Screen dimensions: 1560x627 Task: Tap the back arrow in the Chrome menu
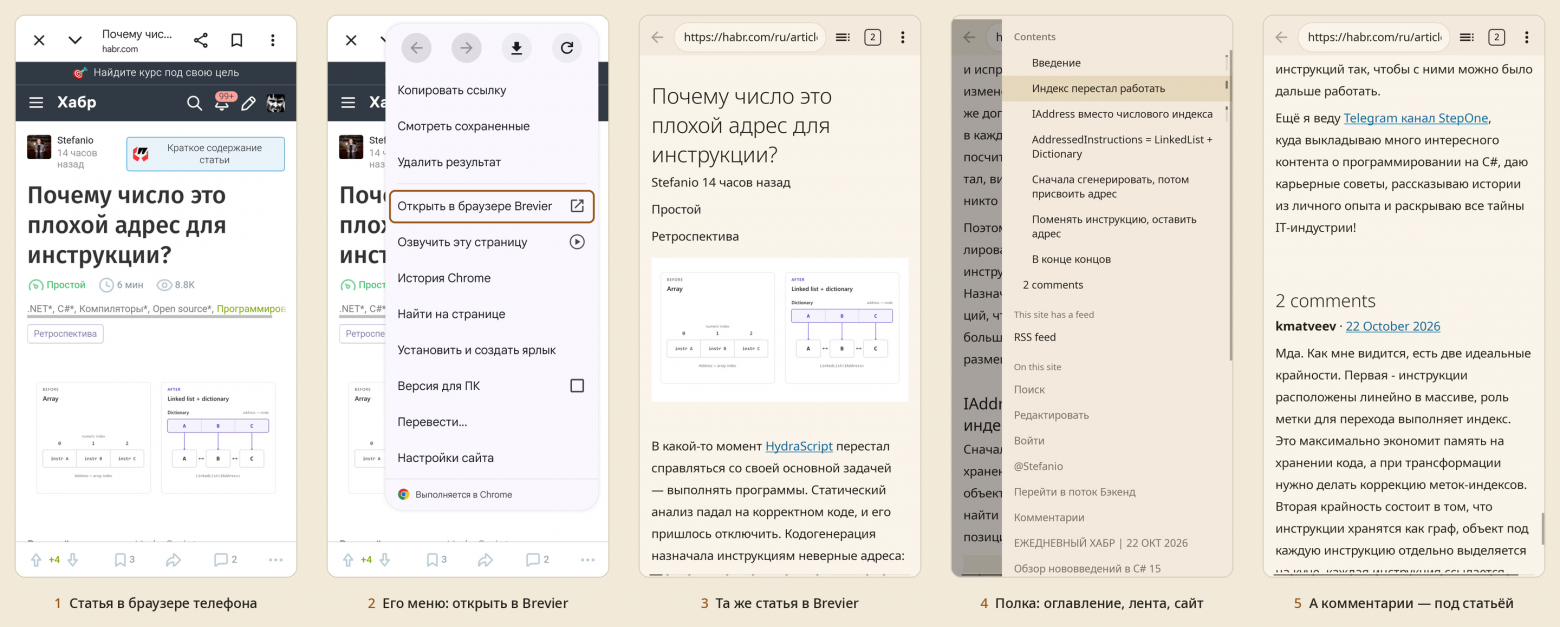pos(417,47)
